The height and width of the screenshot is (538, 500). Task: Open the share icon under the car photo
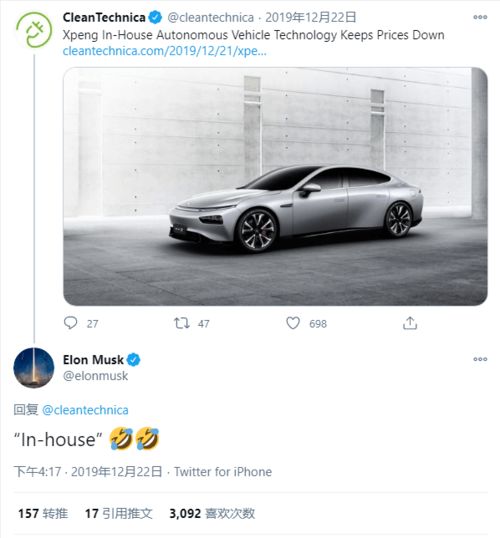point(410,323)
